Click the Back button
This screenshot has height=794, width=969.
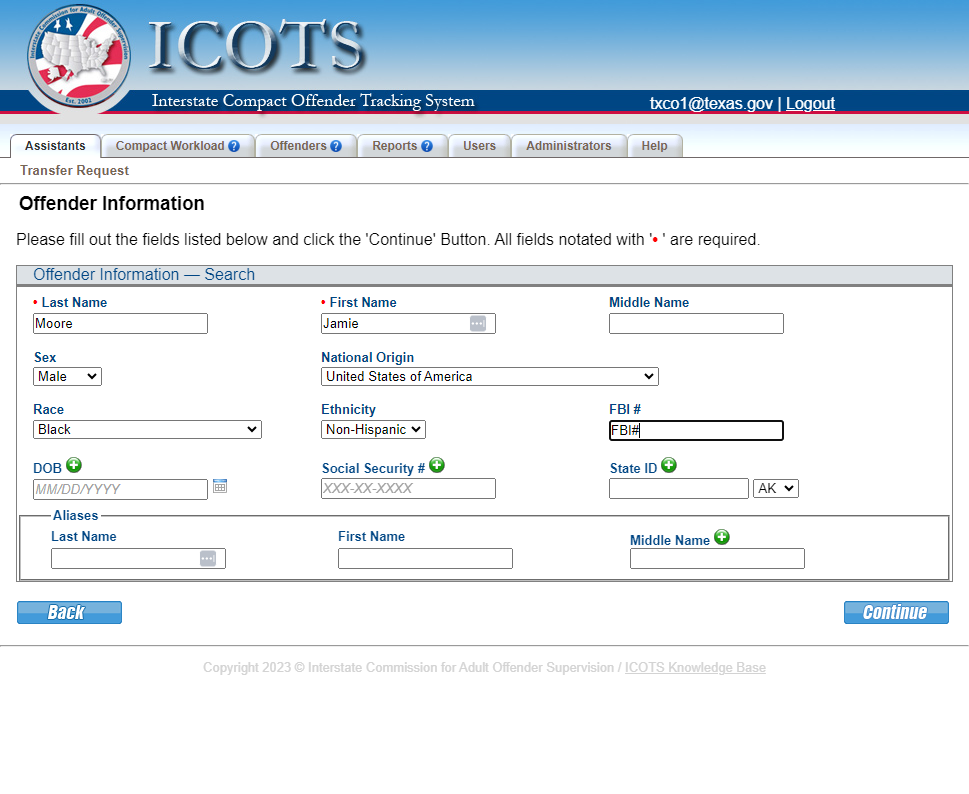click(x=69, y=612)
